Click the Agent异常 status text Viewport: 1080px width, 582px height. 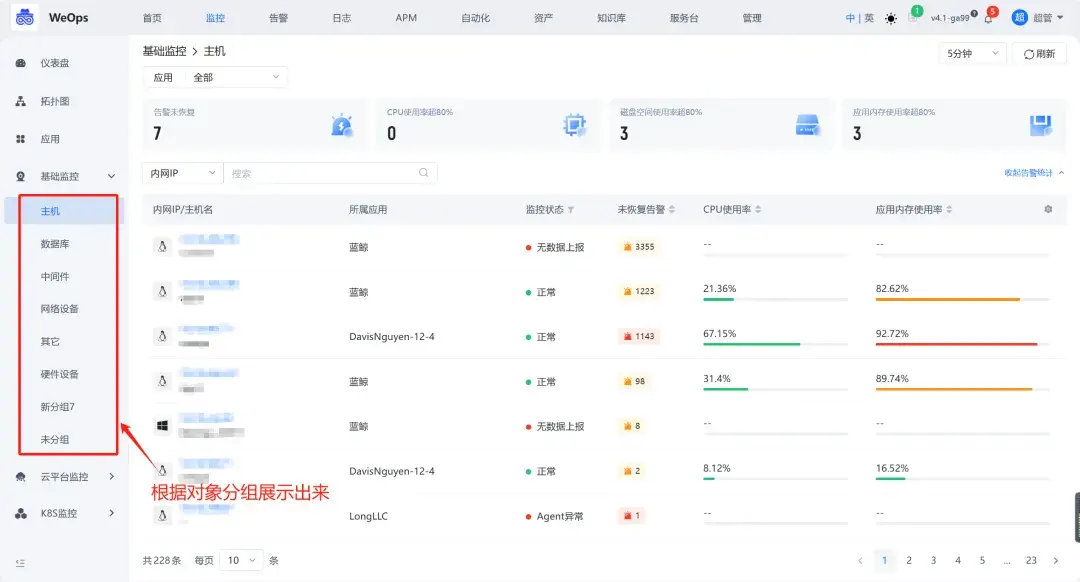(560, 516)
